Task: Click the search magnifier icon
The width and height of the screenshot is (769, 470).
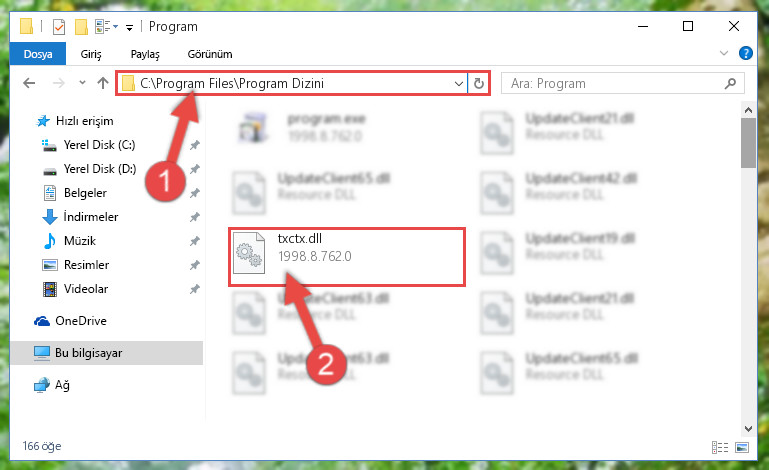Action: 730,83
